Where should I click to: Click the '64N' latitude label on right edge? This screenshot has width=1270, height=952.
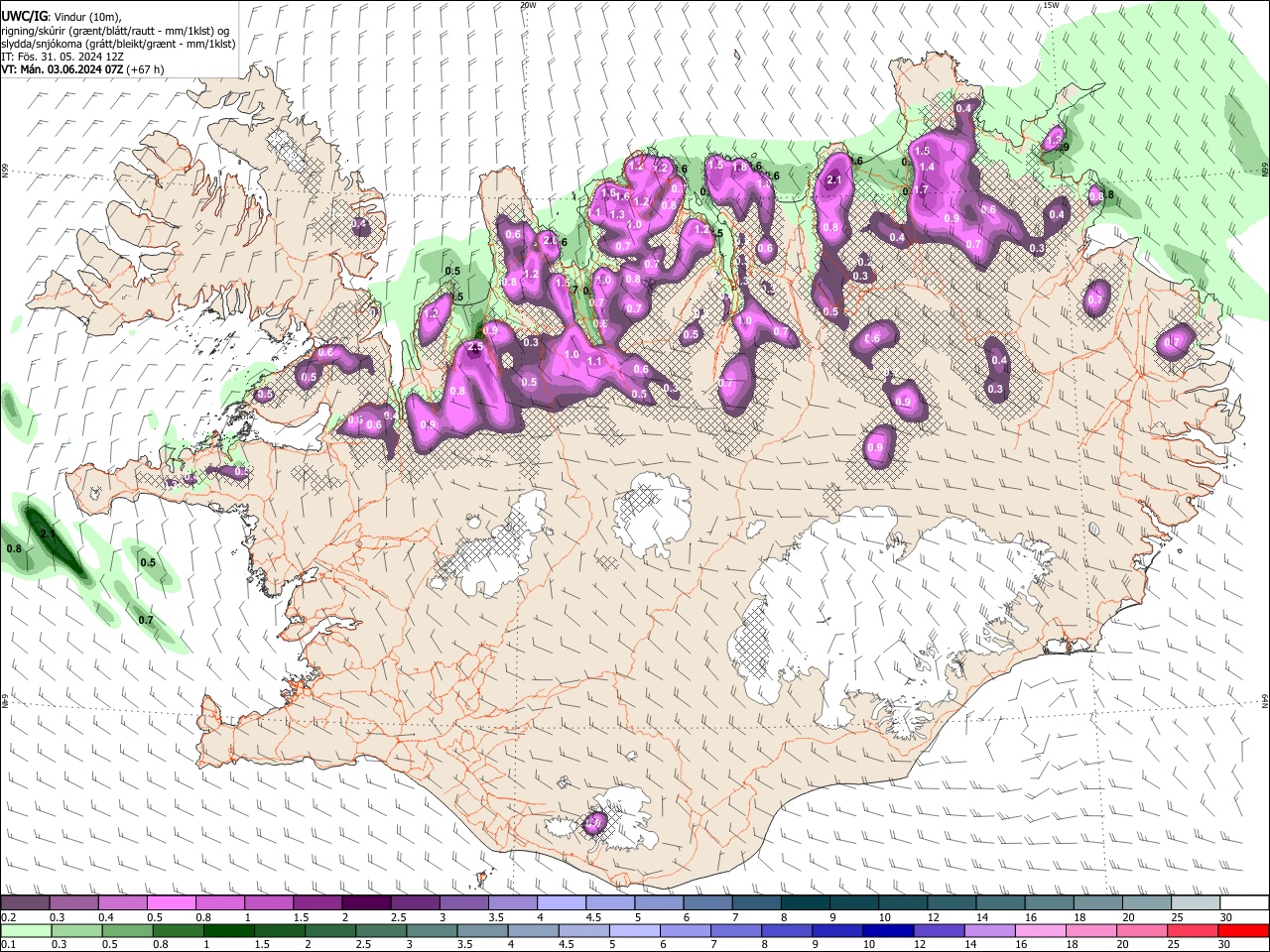(x=1265, y=699)
